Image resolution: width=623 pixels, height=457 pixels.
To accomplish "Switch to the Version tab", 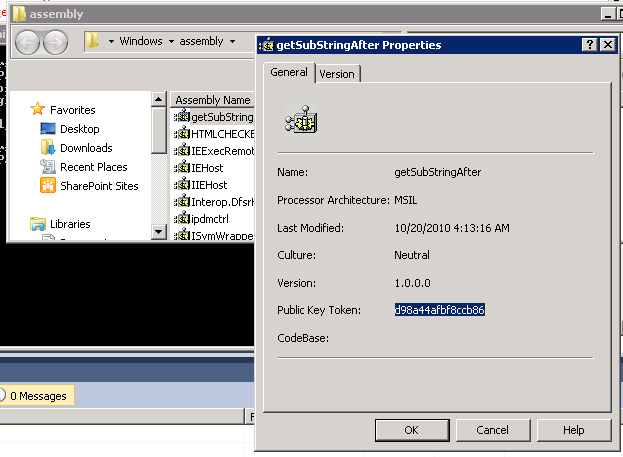I will 337,74.
